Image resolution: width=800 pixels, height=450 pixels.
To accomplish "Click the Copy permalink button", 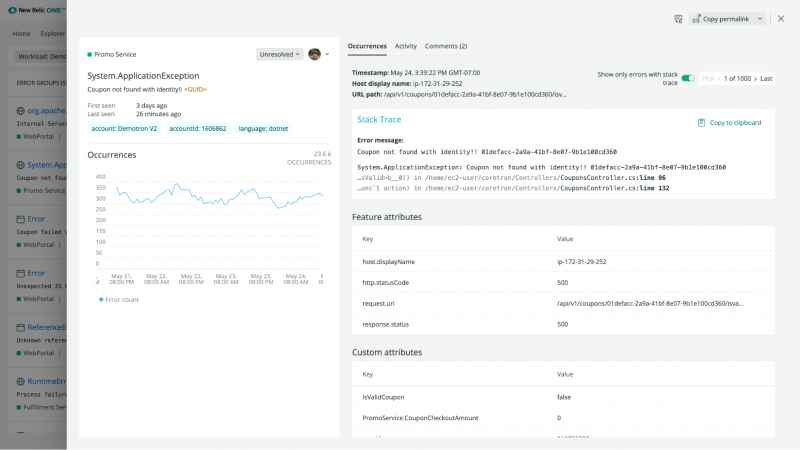I will [721, 19].
